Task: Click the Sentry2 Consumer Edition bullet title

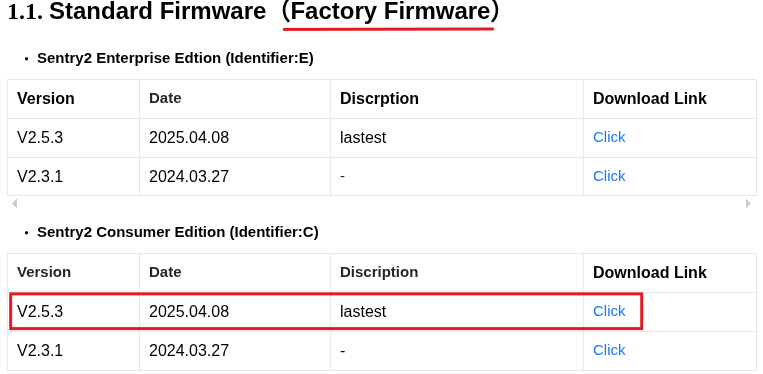Action: [178, 232]
